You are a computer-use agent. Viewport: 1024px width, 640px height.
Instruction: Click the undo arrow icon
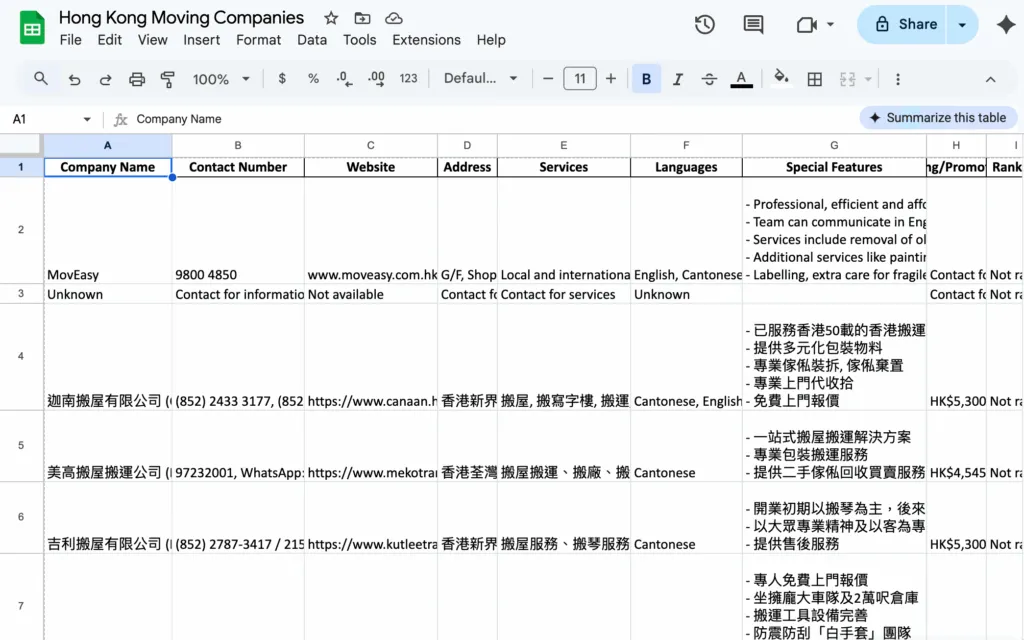(74, 79)
